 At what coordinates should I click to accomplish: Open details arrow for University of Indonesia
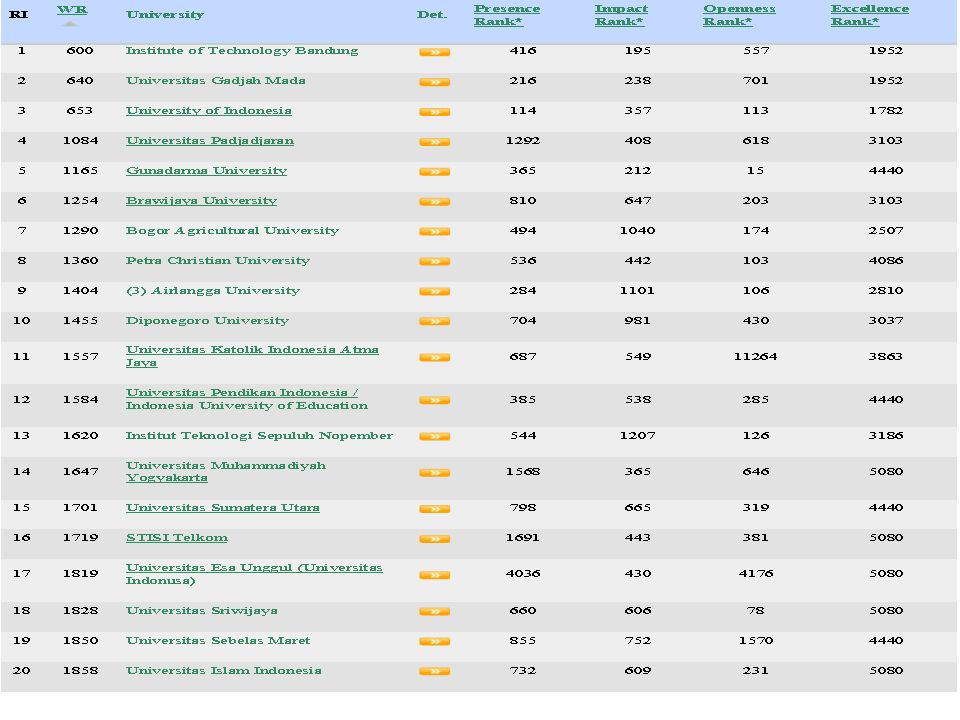(x=434, y=112)
